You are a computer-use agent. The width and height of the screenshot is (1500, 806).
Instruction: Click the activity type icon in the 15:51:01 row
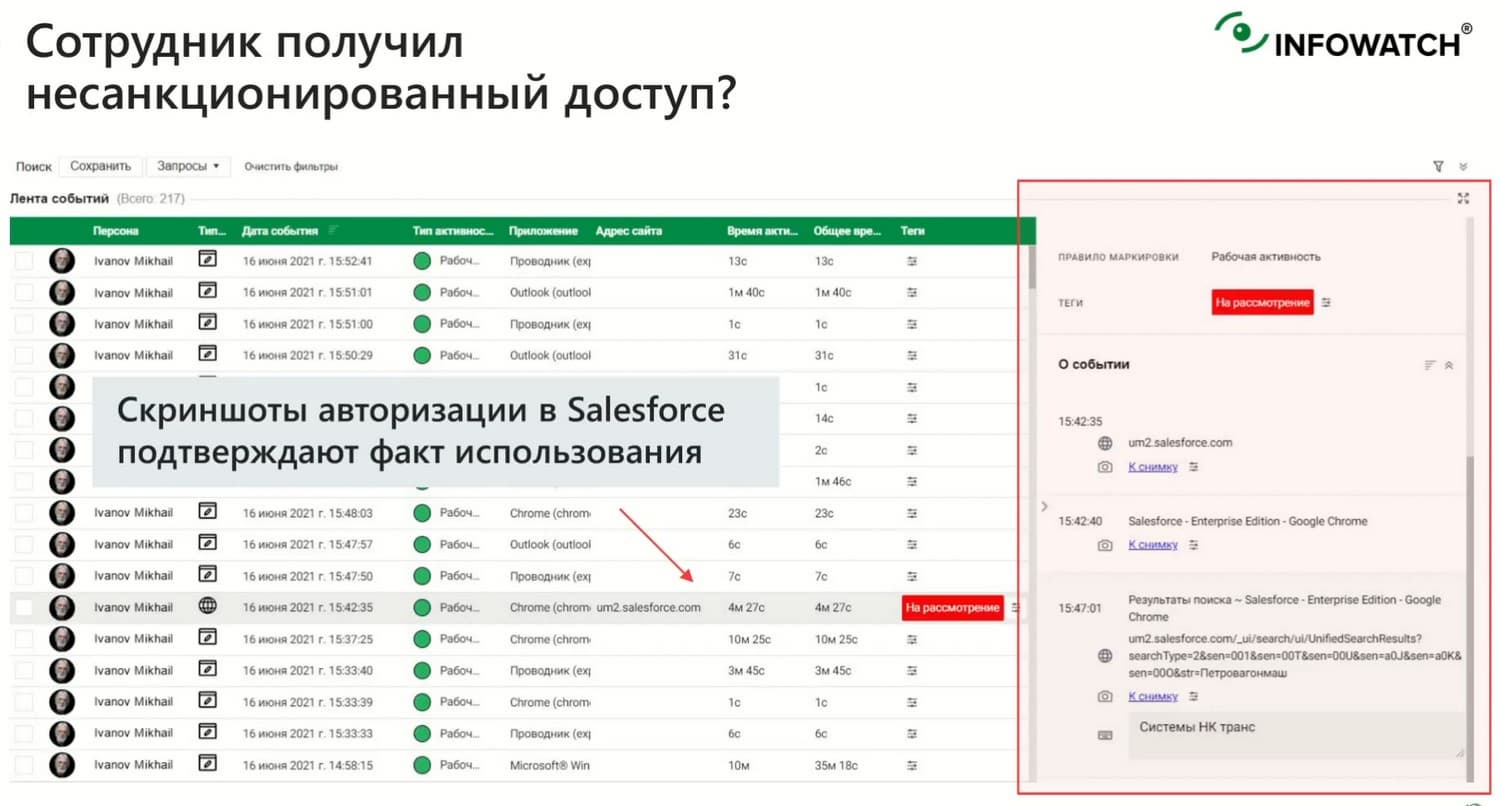(x=207, y=292)
